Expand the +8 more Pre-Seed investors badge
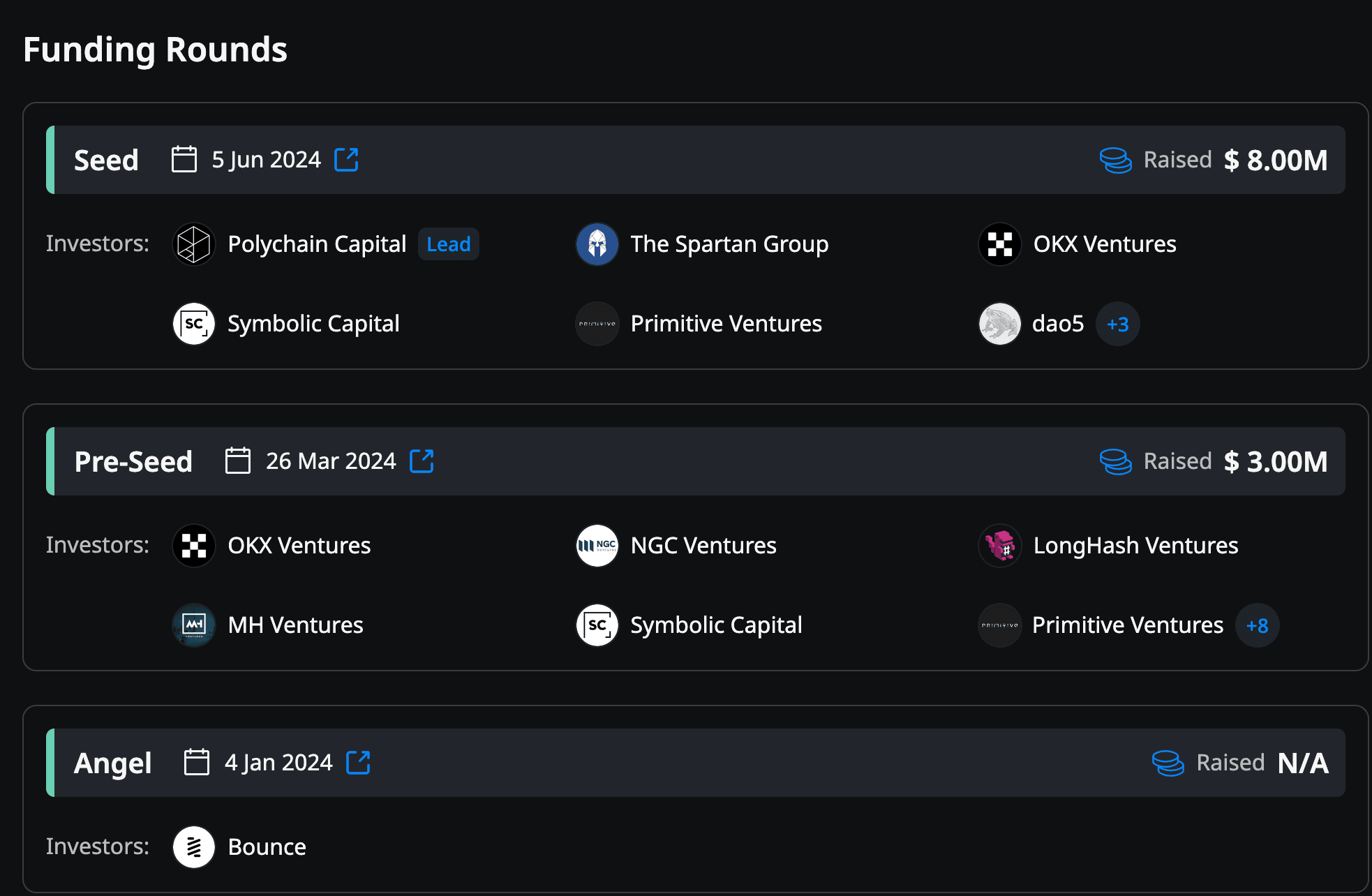Image resolution: width=1372 pixels, height=896 pixels. tap(1258, 625)
